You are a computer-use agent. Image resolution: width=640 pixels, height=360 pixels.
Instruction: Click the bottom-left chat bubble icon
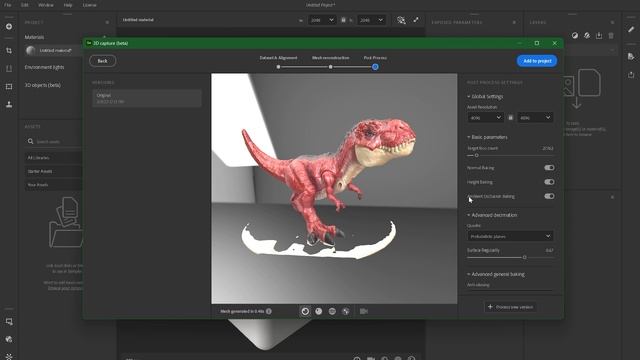click(x=9, y=322)
